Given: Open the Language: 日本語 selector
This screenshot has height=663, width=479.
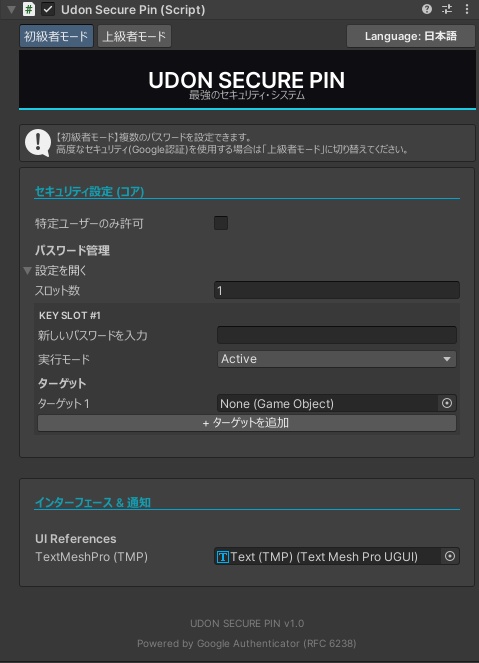Looking at the screenshot, I should coord(411,36).
